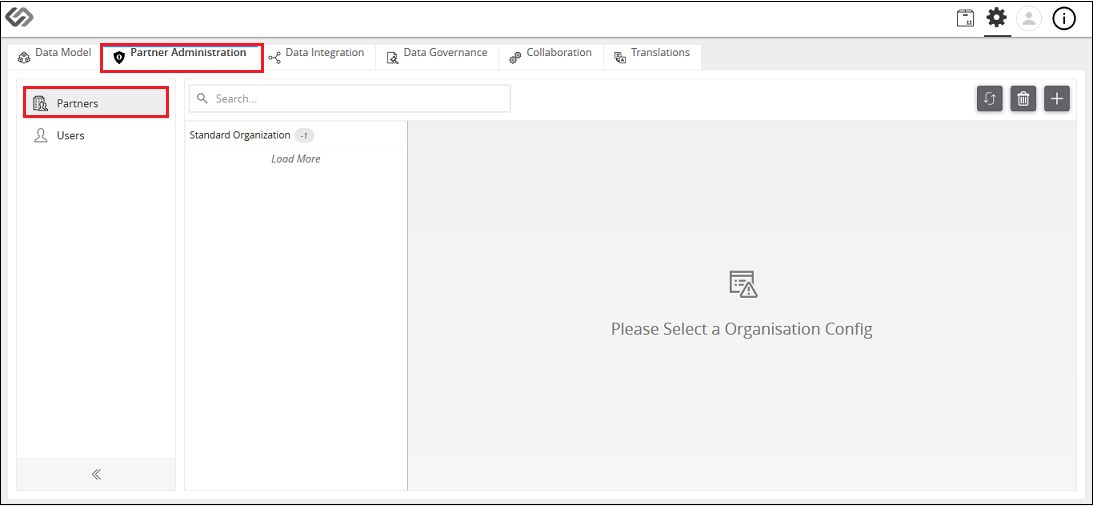Go to the Data Governance tab
The image size is (1093, 506).
pos(437,57)
